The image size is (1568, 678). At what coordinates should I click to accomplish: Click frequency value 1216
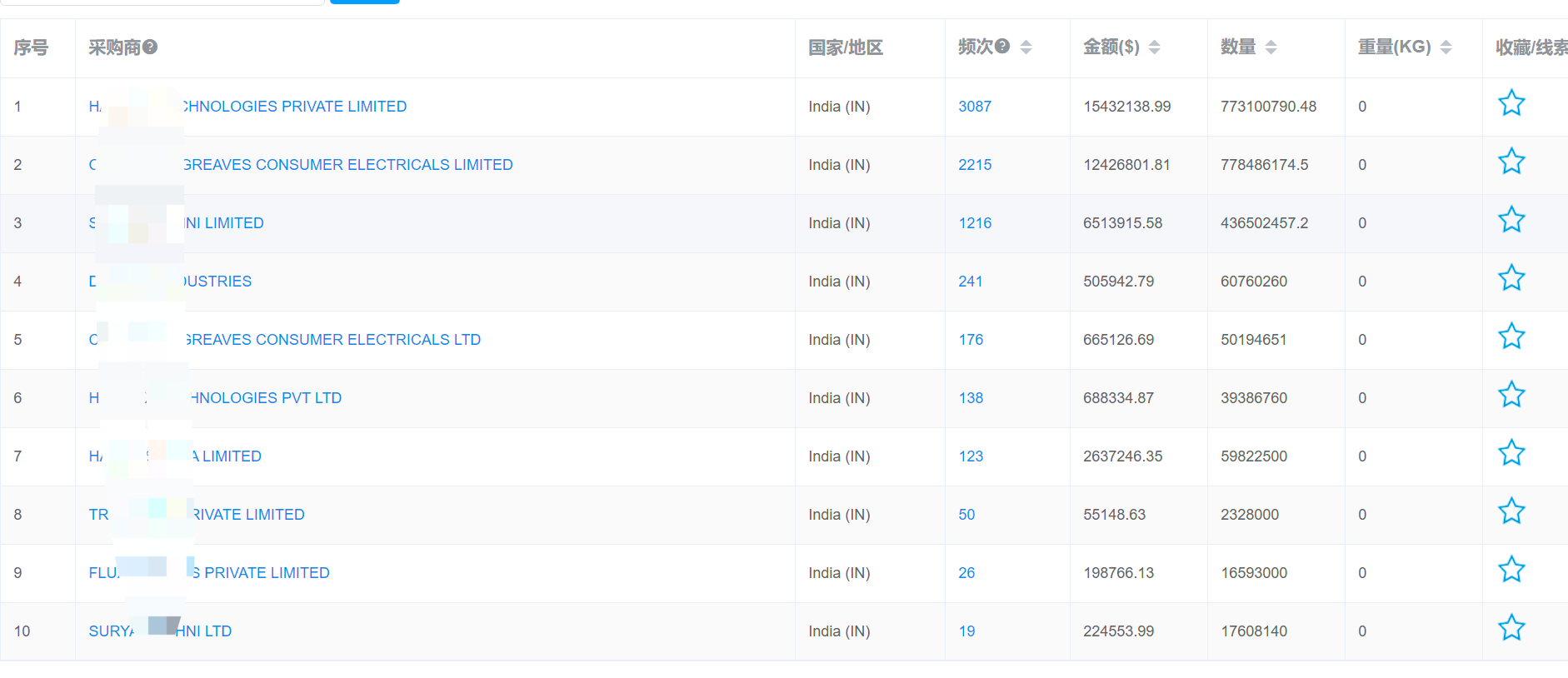(x=975, y=223)
